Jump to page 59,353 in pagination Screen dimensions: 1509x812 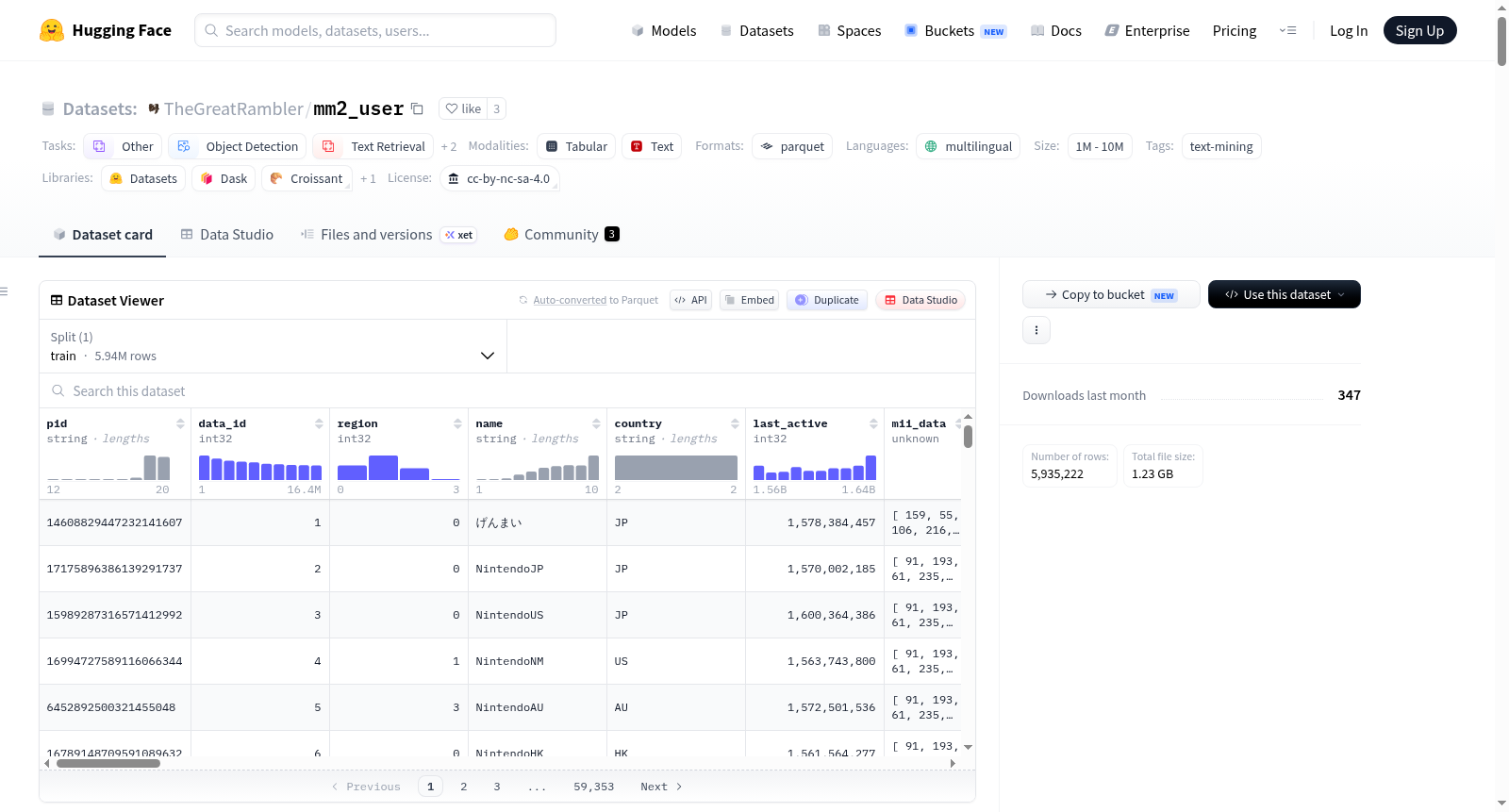(x=593, y=787)
